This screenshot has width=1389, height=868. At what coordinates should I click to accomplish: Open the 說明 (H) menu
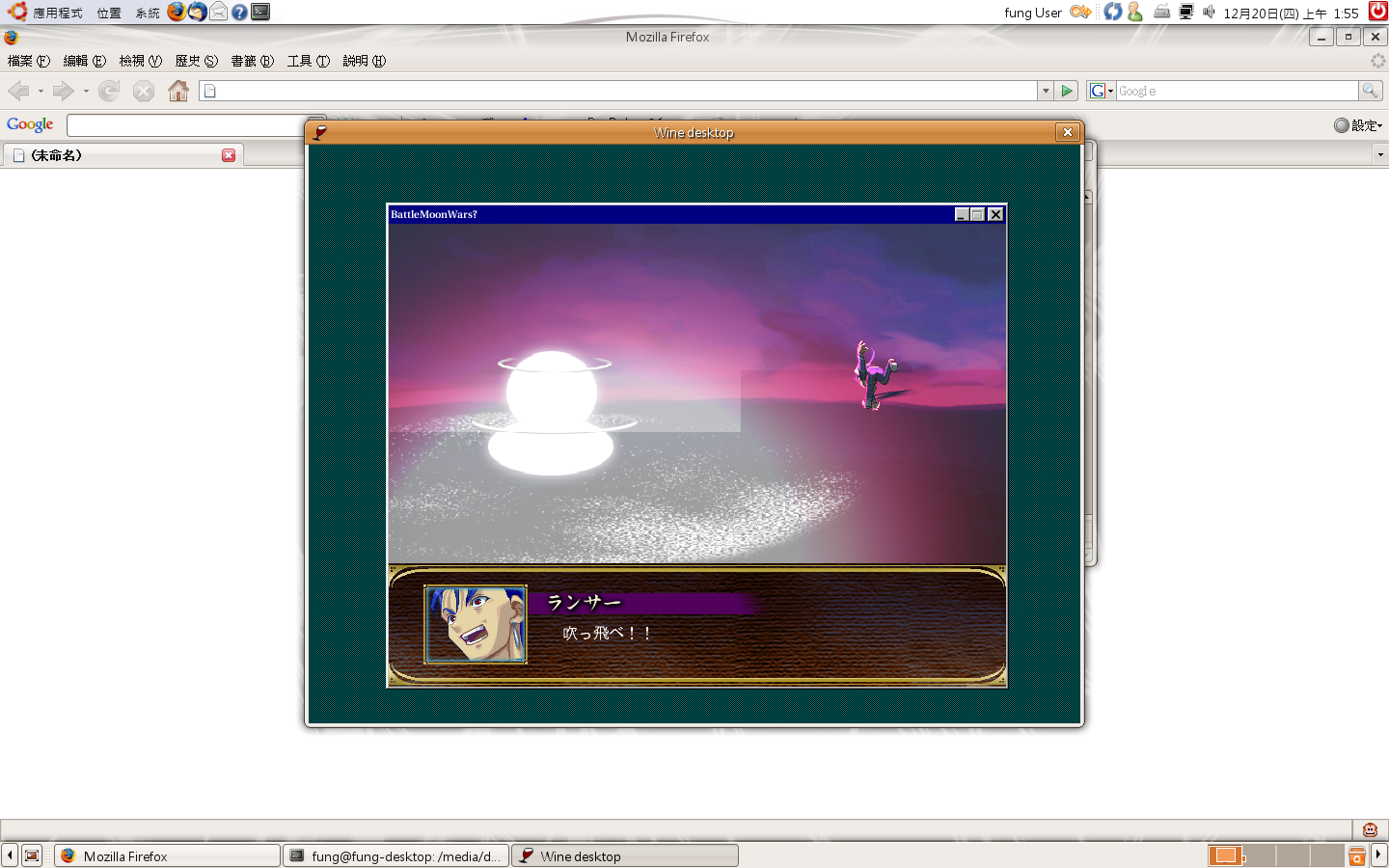365,61
